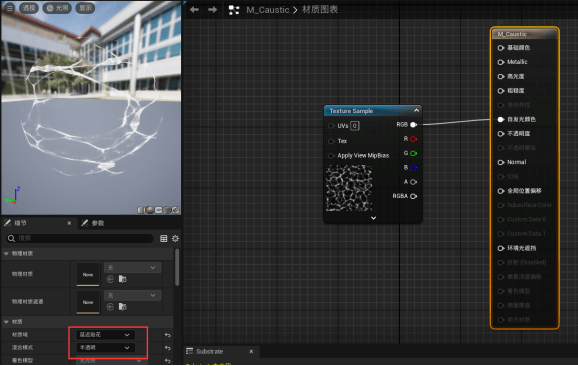Image resolution: width=578 pixels, height=366 pixels.
Task: Click the 自发光颜色 emissive color pin
Action: (x=501, y=119)
